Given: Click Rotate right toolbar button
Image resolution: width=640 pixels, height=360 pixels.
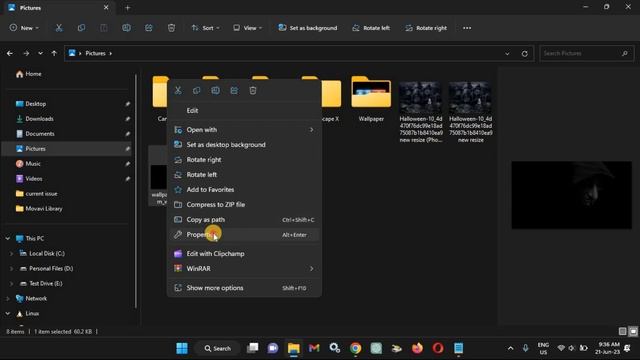Looking at the screenshot, I should click(426, 28).
